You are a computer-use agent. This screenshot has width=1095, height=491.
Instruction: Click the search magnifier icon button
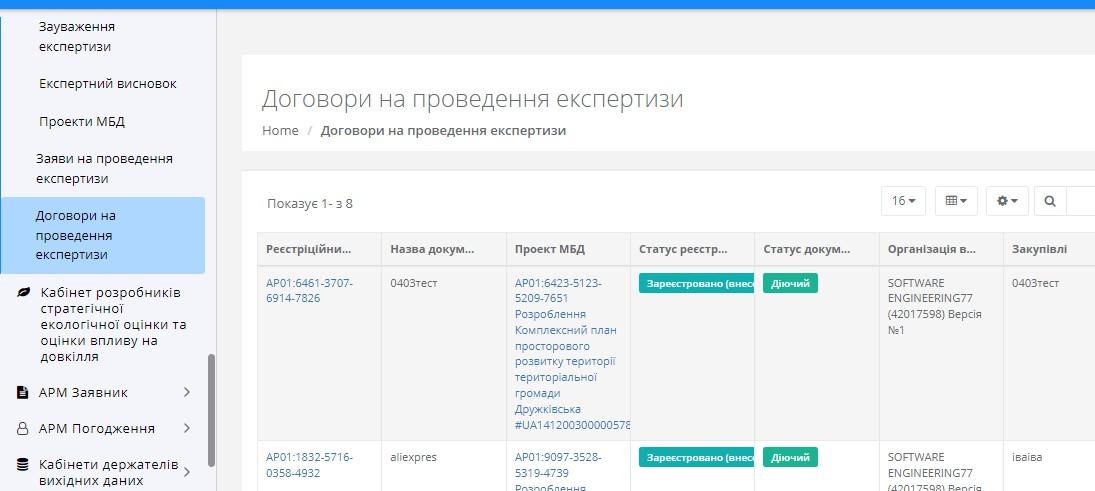coord(1049,201)
